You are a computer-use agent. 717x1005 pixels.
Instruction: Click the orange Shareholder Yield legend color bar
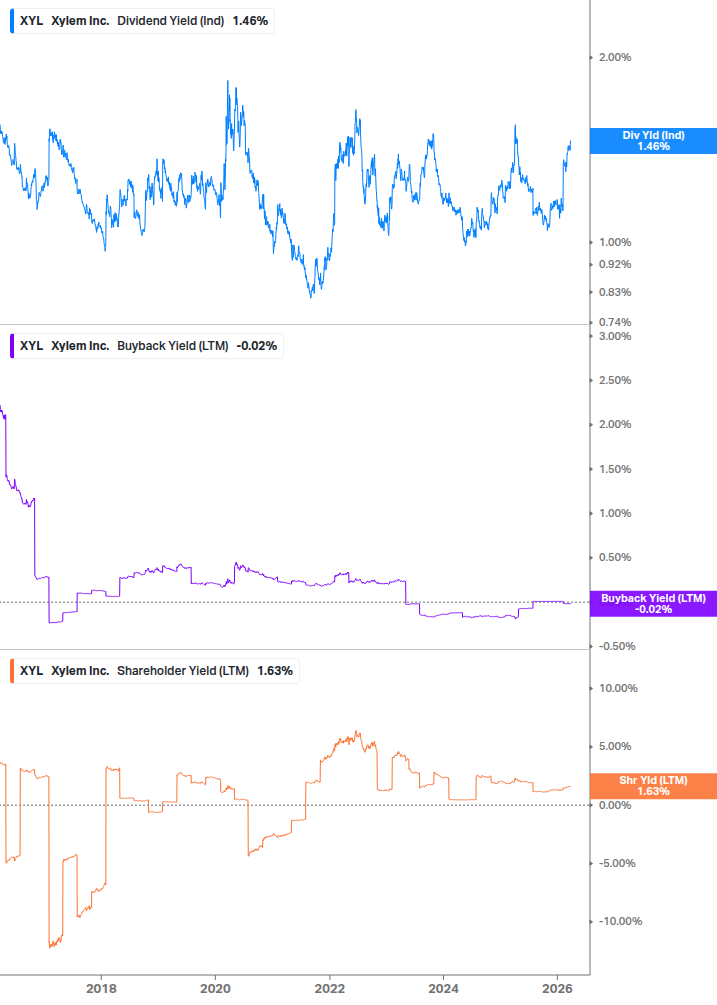click(12, 670)
